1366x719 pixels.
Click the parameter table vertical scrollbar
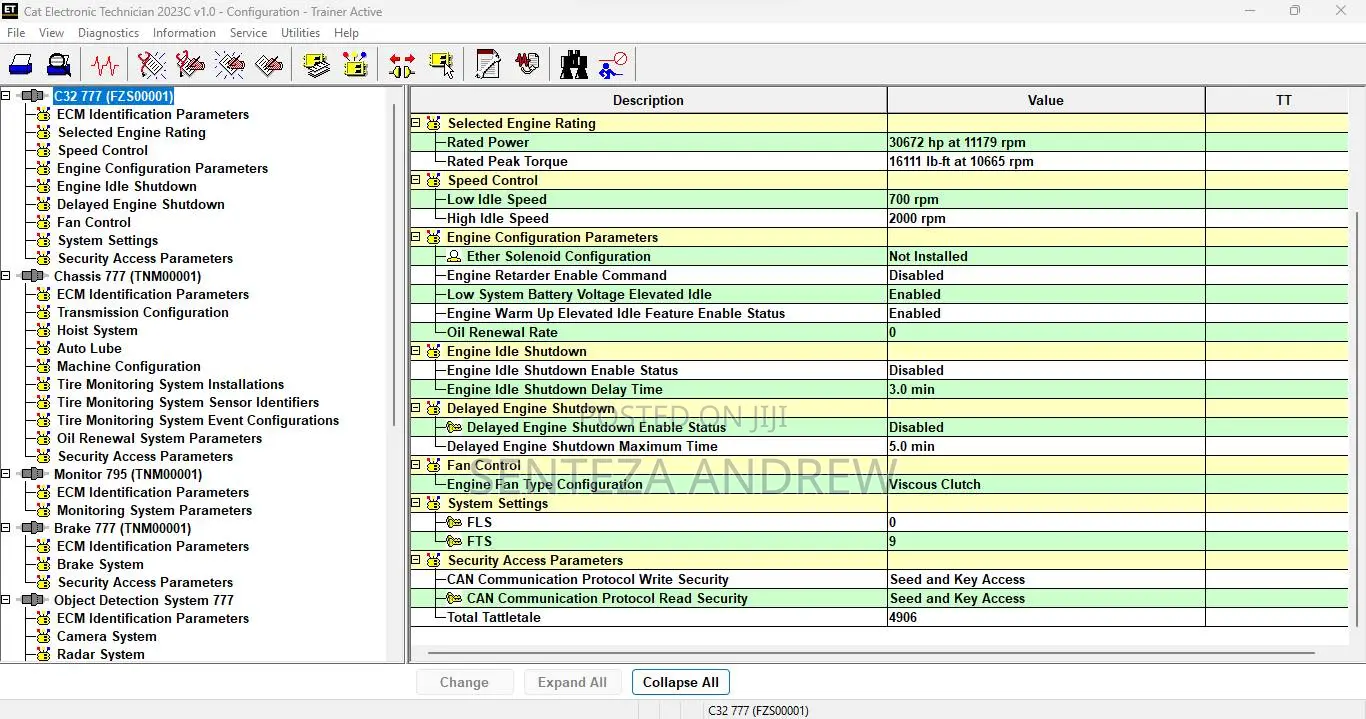tap(1356, 420)
